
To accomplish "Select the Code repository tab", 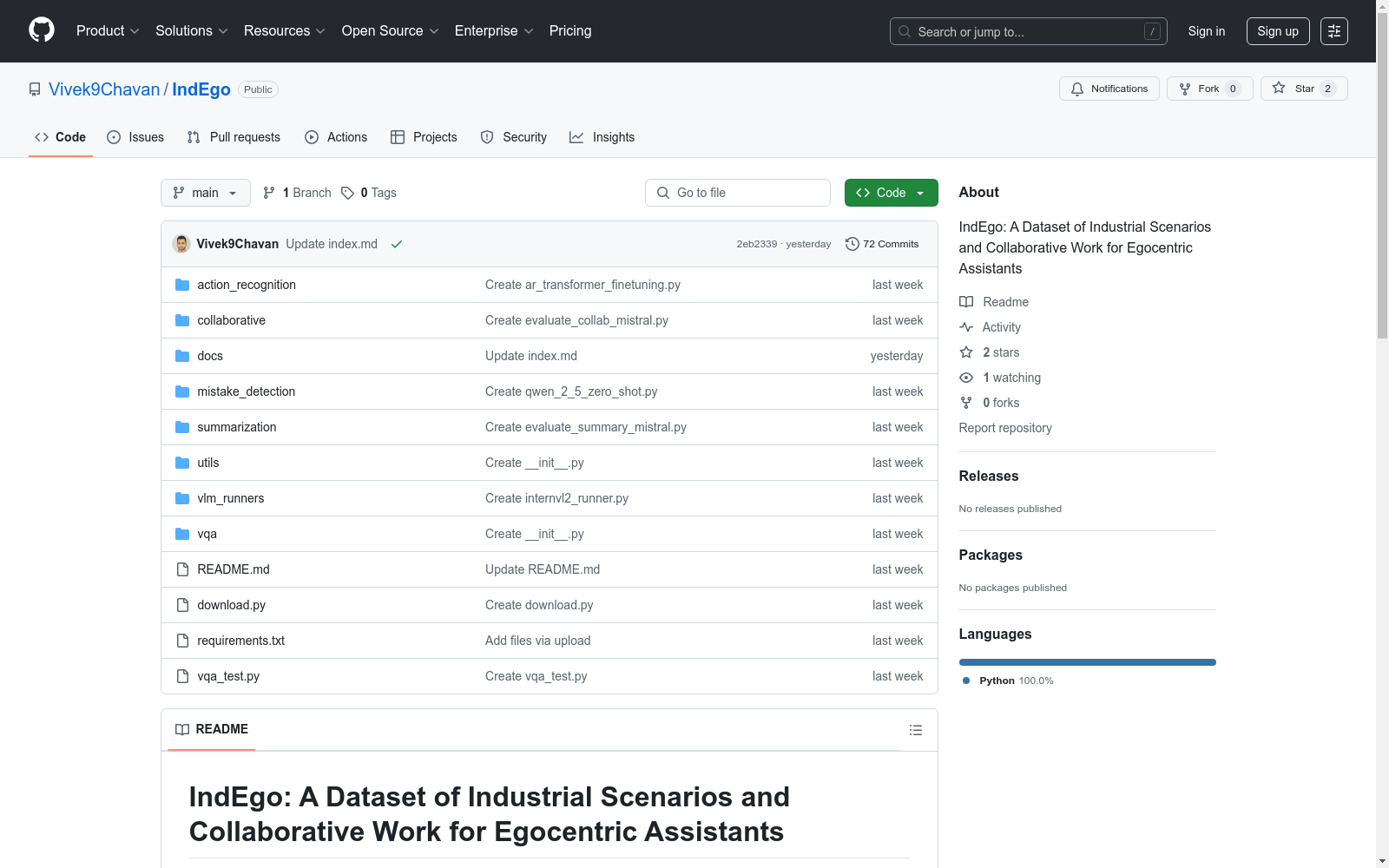I will click(x=61, y=137).
